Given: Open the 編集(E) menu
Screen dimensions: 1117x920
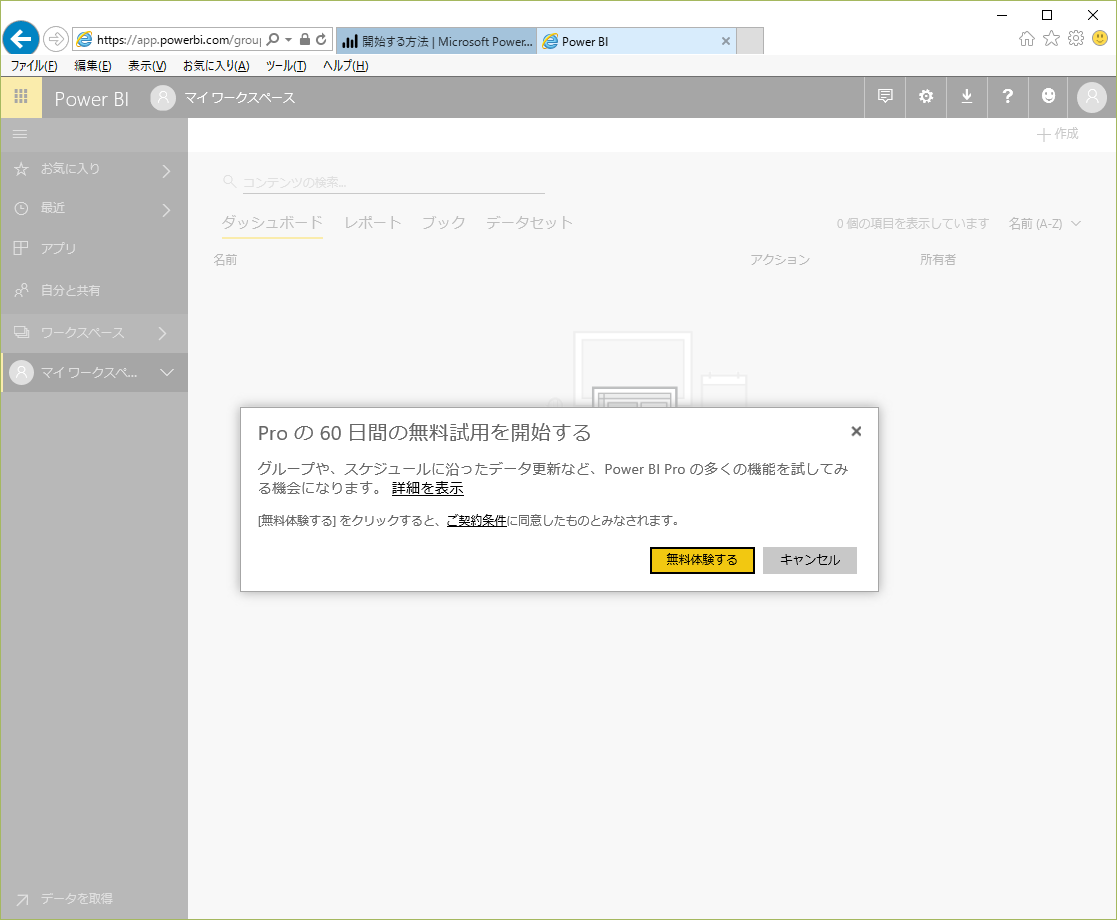Looking at the screenshot, I should [x=93, y=66].
